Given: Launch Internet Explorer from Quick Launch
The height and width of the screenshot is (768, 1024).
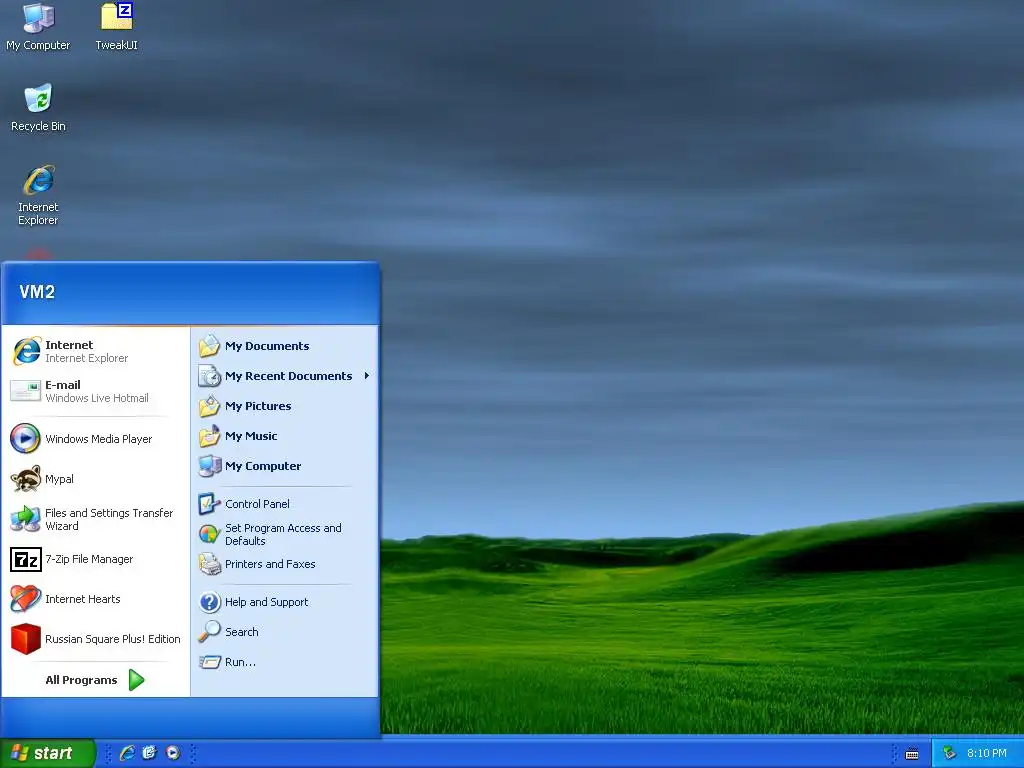Looking at the screenshot, I should [x=127, y=753].
